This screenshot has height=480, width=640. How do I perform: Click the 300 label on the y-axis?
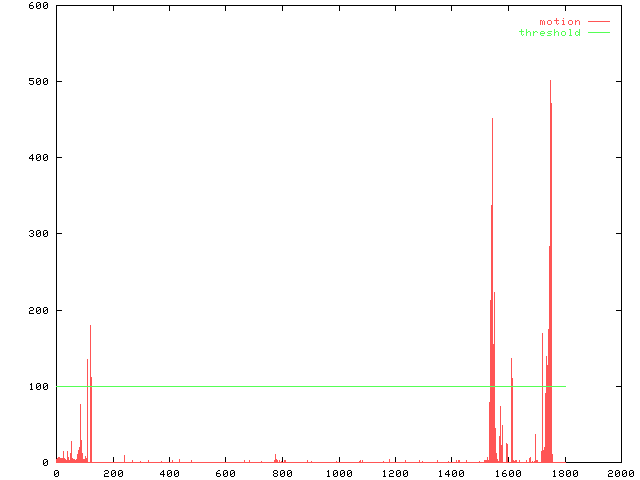(39, 234)
